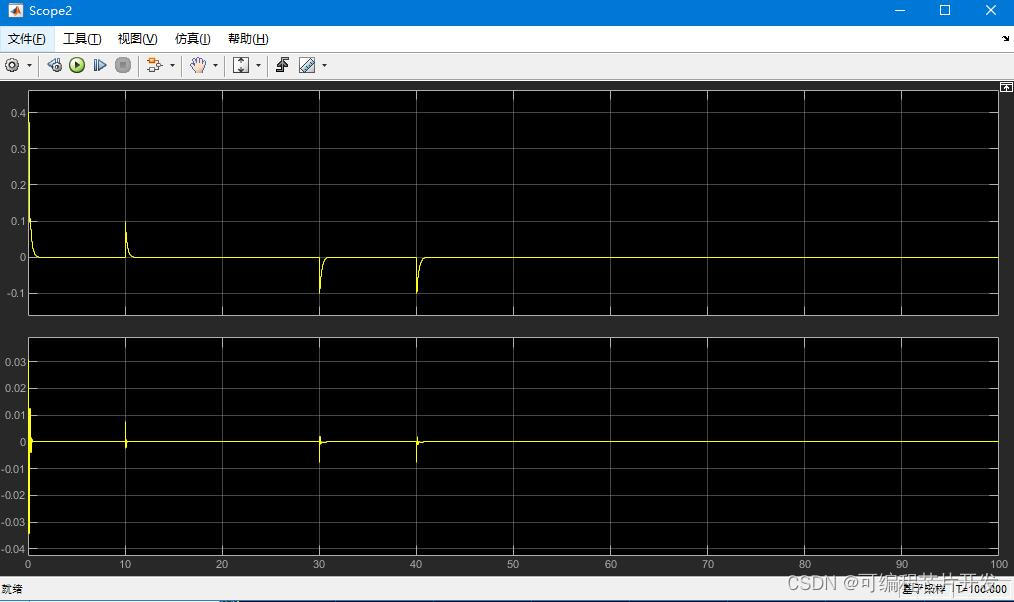
Task: Close the Scope2 window
Action: (x=991, y=10)
